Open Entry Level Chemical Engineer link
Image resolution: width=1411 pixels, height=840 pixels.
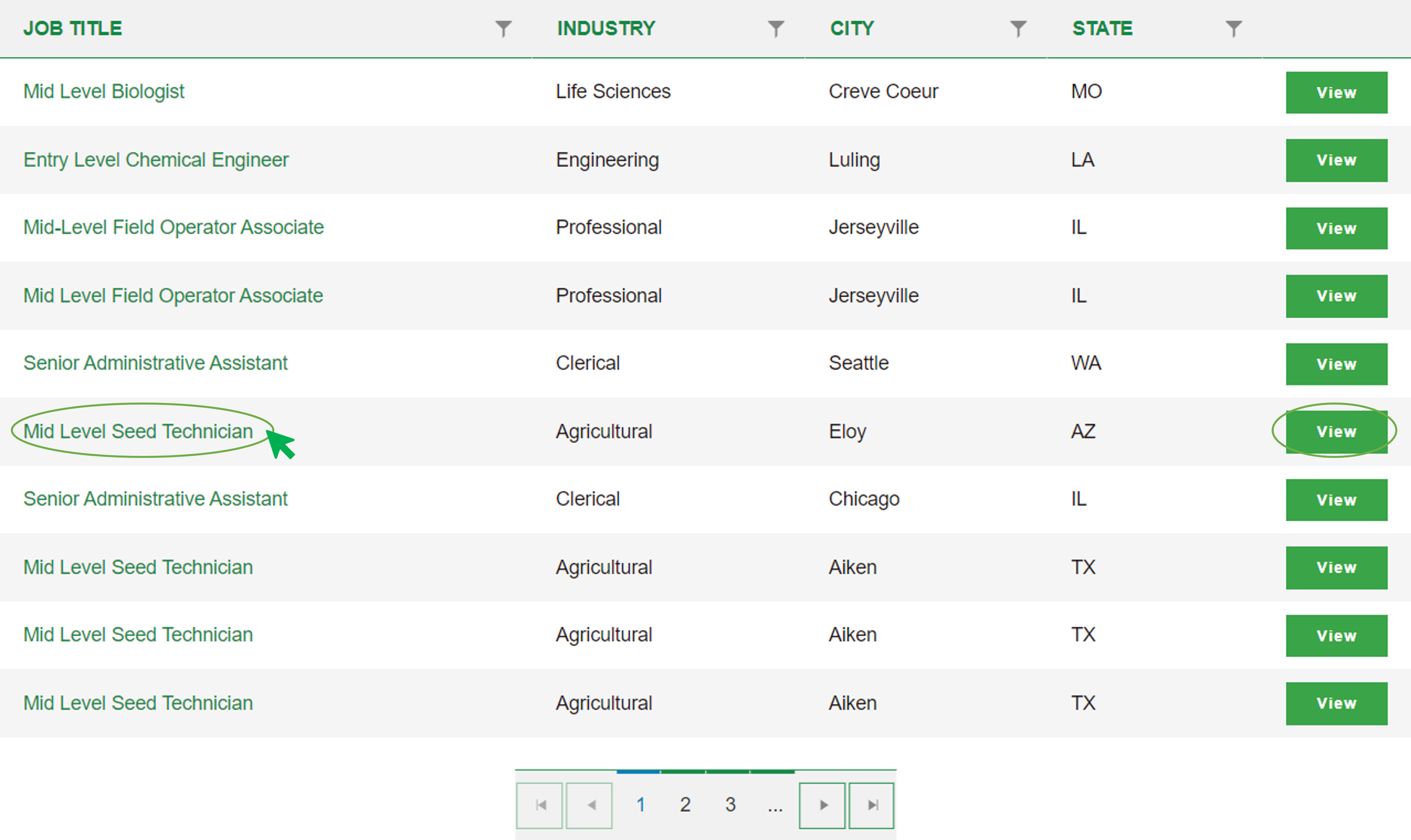(156, 160)
